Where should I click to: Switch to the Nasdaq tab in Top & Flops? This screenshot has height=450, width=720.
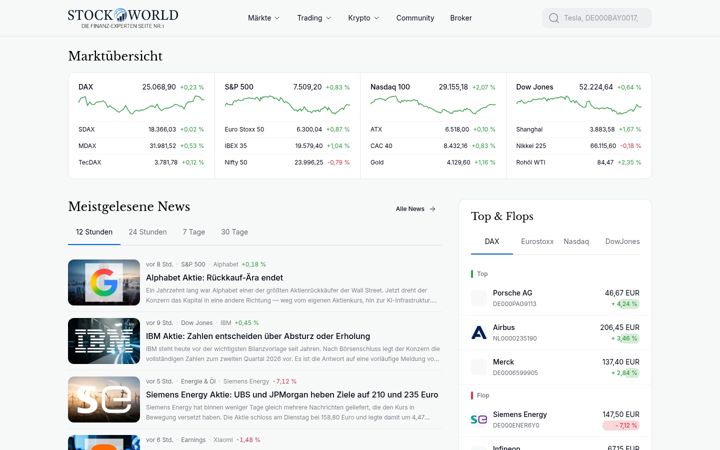coord(576,242)
